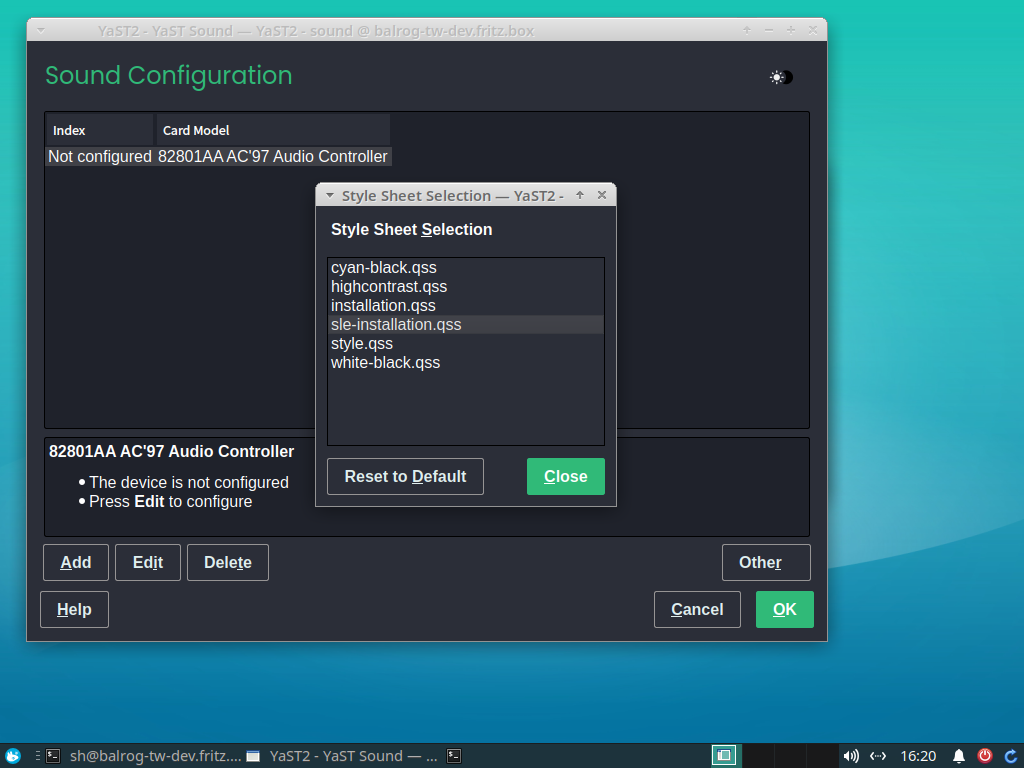This screenshot has height=768, width=1024.
Task: Open the volume control tray icon
Action: pos(851,756)
